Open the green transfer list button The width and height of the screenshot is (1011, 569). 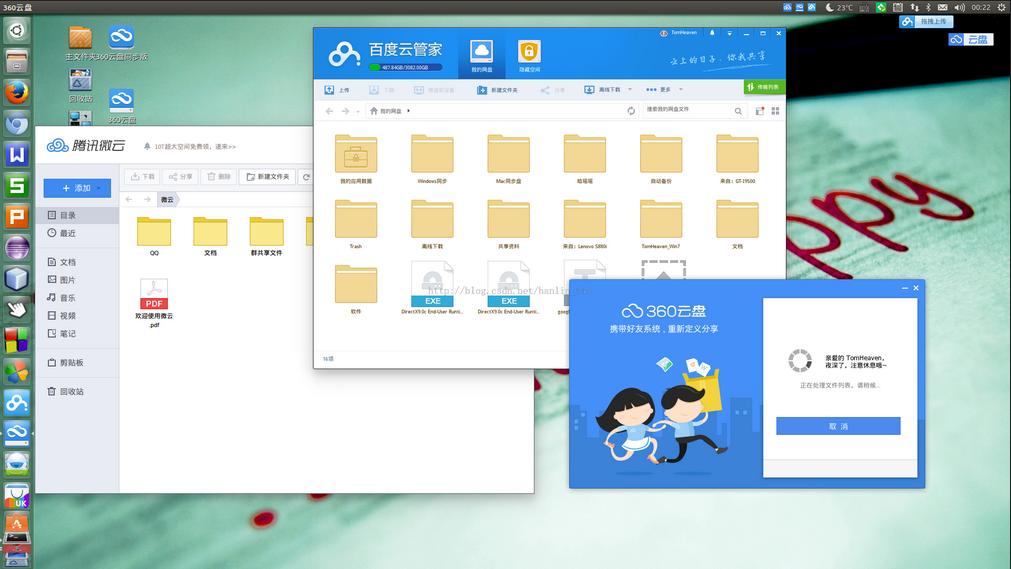[x=763, y=86]
